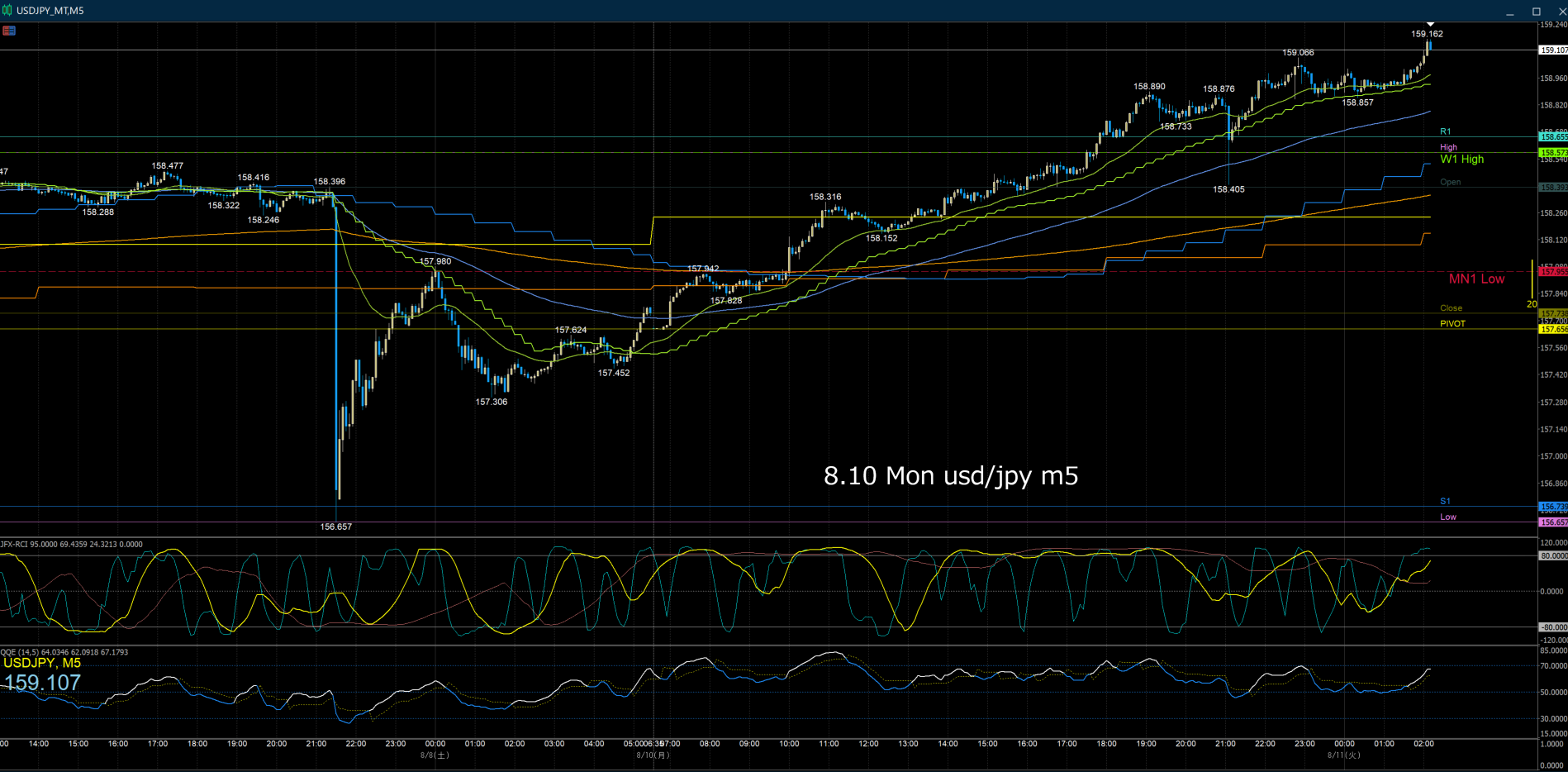Viewport: 1568px width, 772px height.
Task: Select the red MN1 Low label
Action: pos(1476,279)
